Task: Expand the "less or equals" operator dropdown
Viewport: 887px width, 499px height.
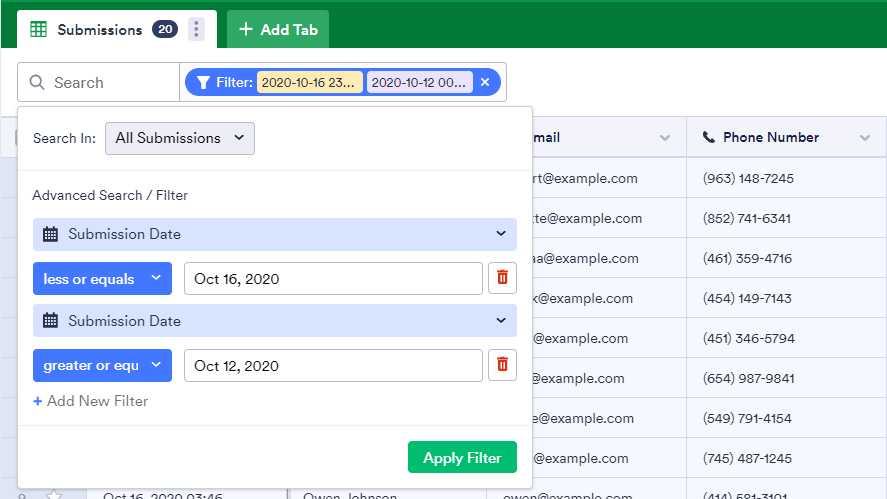Action: (102, 279)
